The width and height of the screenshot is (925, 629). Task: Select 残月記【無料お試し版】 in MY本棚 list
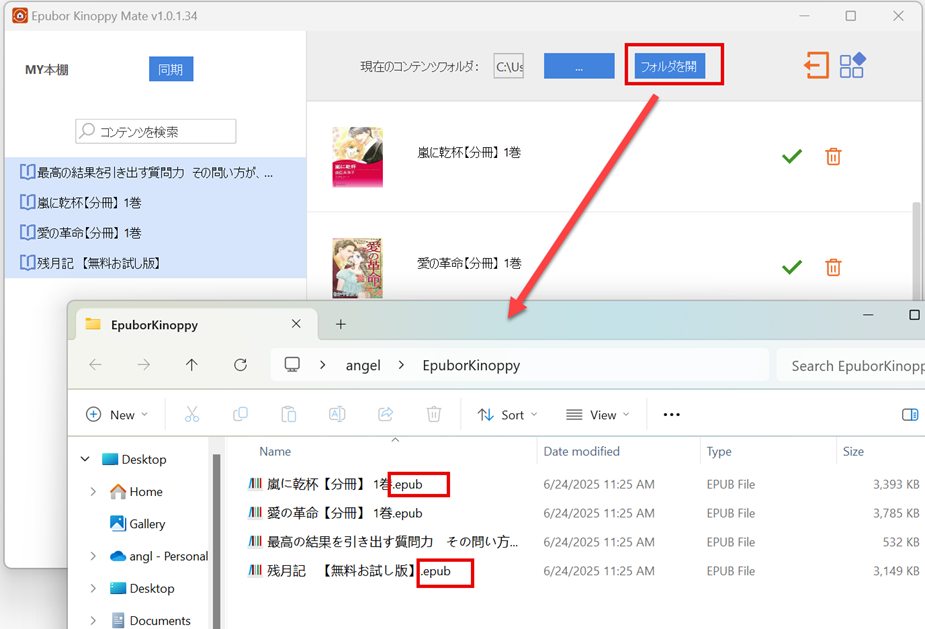tap(156, 263)
